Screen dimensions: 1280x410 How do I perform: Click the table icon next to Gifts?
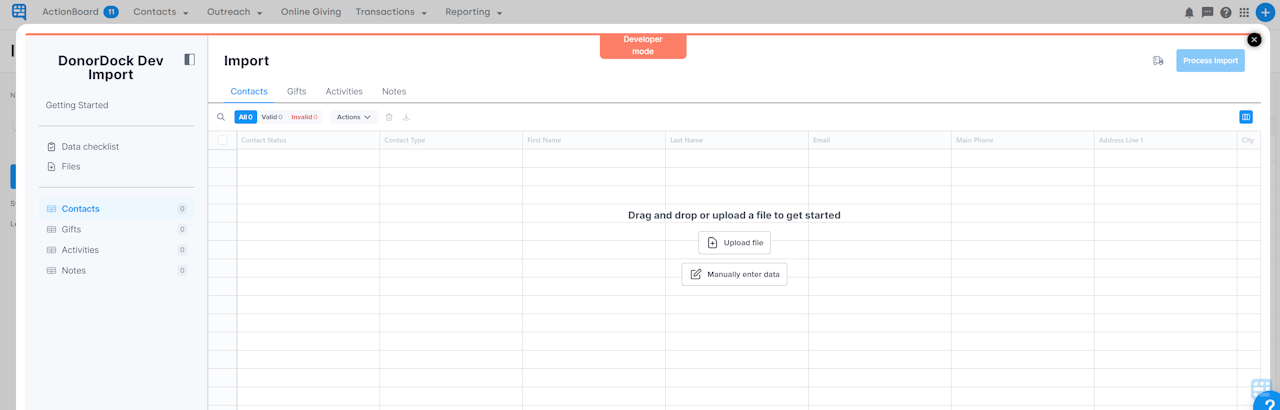(52, 230)
